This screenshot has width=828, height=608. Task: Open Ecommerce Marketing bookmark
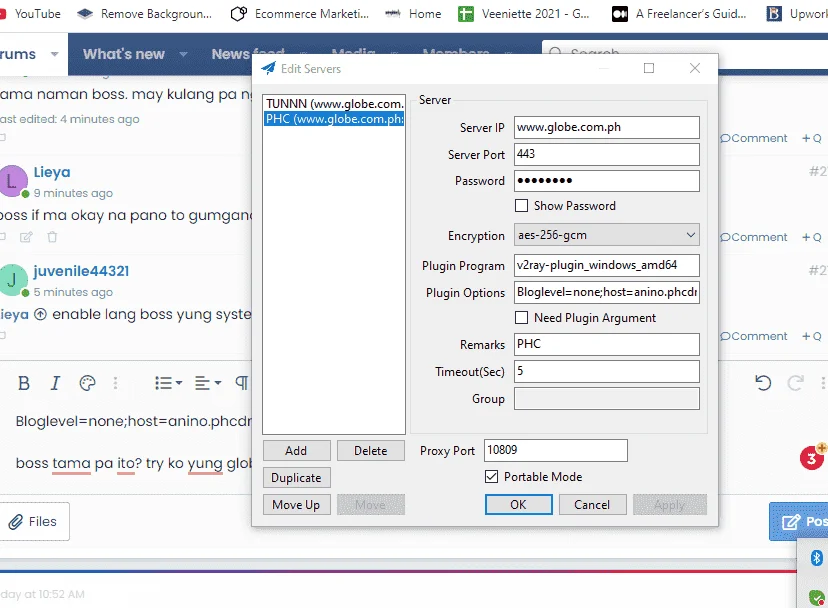click(x=300, y=14)
